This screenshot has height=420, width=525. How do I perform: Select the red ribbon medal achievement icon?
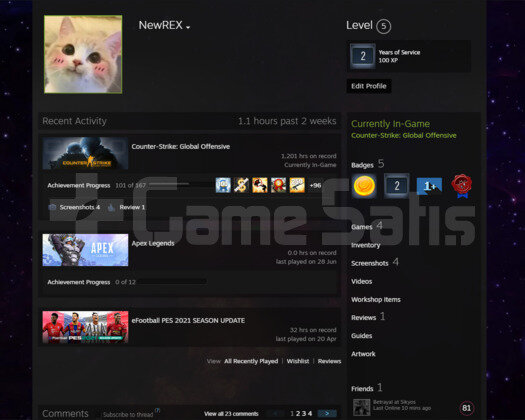[x=279, y=185]
